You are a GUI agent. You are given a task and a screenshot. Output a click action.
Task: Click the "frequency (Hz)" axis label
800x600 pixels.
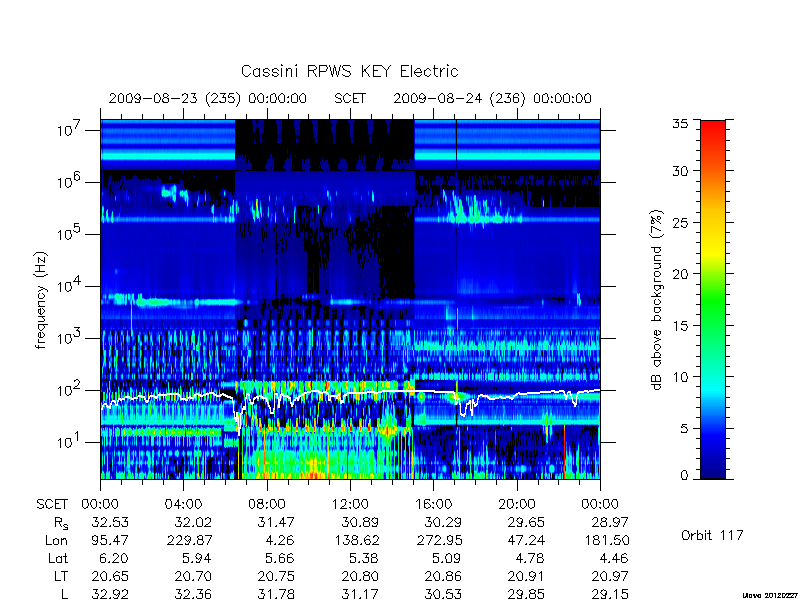[x=41, y=300]
